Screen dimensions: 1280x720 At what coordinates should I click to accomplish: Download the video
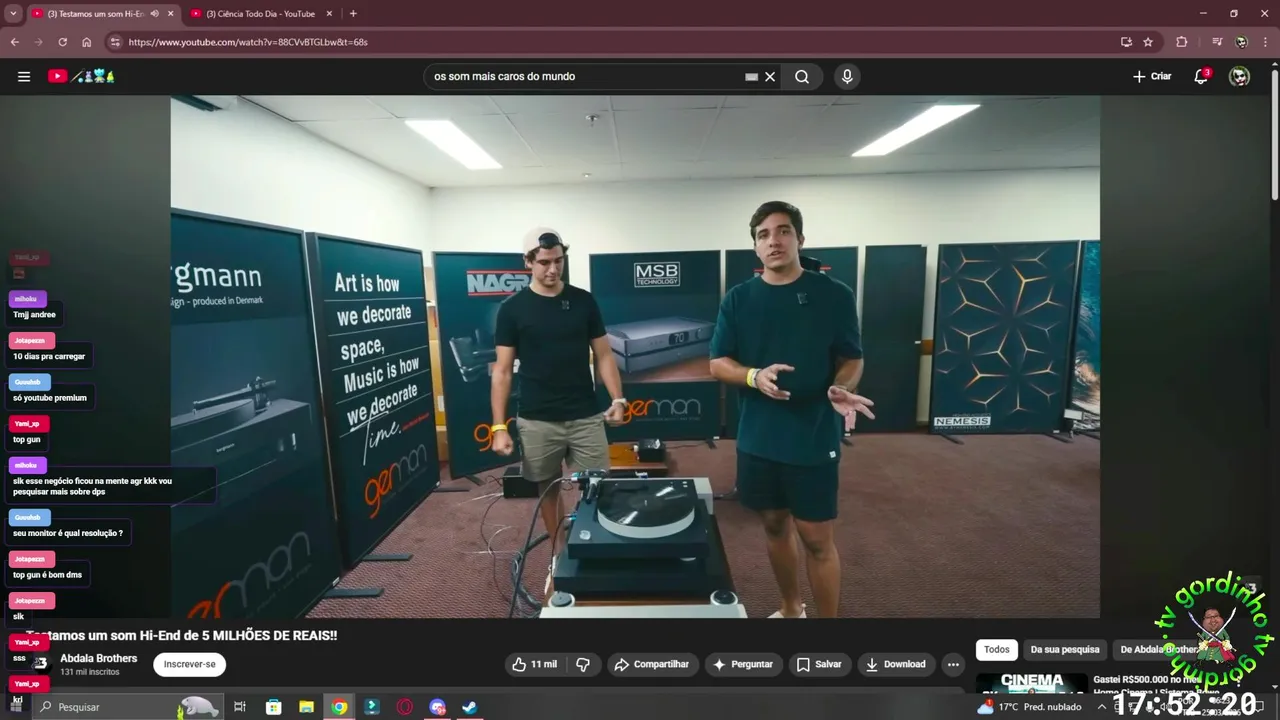(895, 664)
